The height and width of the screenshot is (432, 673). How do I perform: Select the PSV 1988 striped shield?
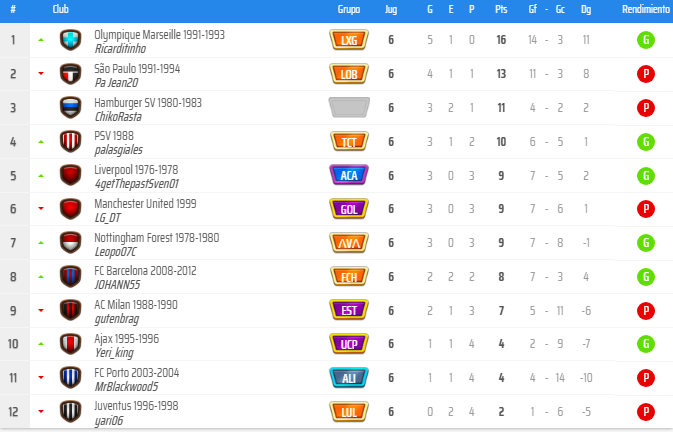point(70,141)
